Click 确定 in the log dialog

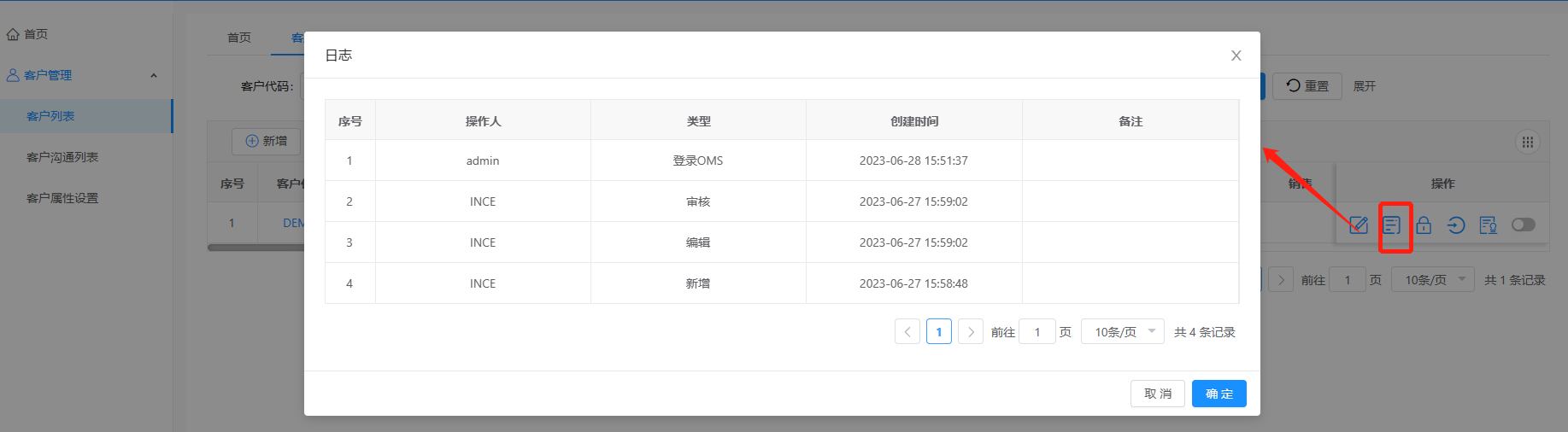click(x=1219, y=394)
